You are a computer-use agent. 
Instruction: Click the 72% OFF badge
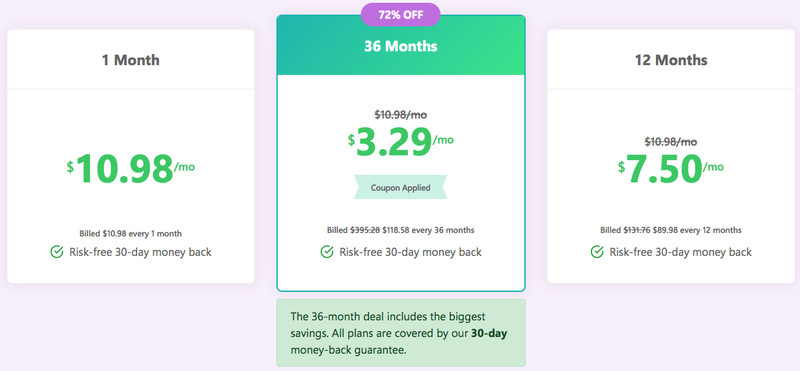pyautogui.click(x=401, y=14)
